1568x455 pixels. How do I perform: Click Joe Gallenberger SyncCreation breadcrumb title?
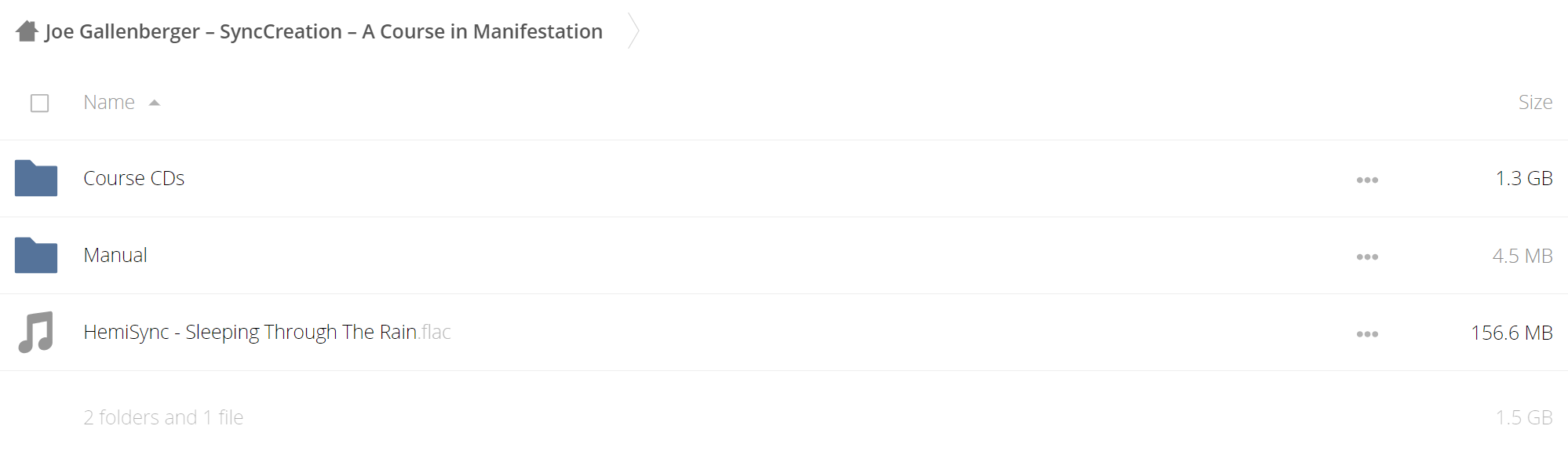(x=324, y=31)
